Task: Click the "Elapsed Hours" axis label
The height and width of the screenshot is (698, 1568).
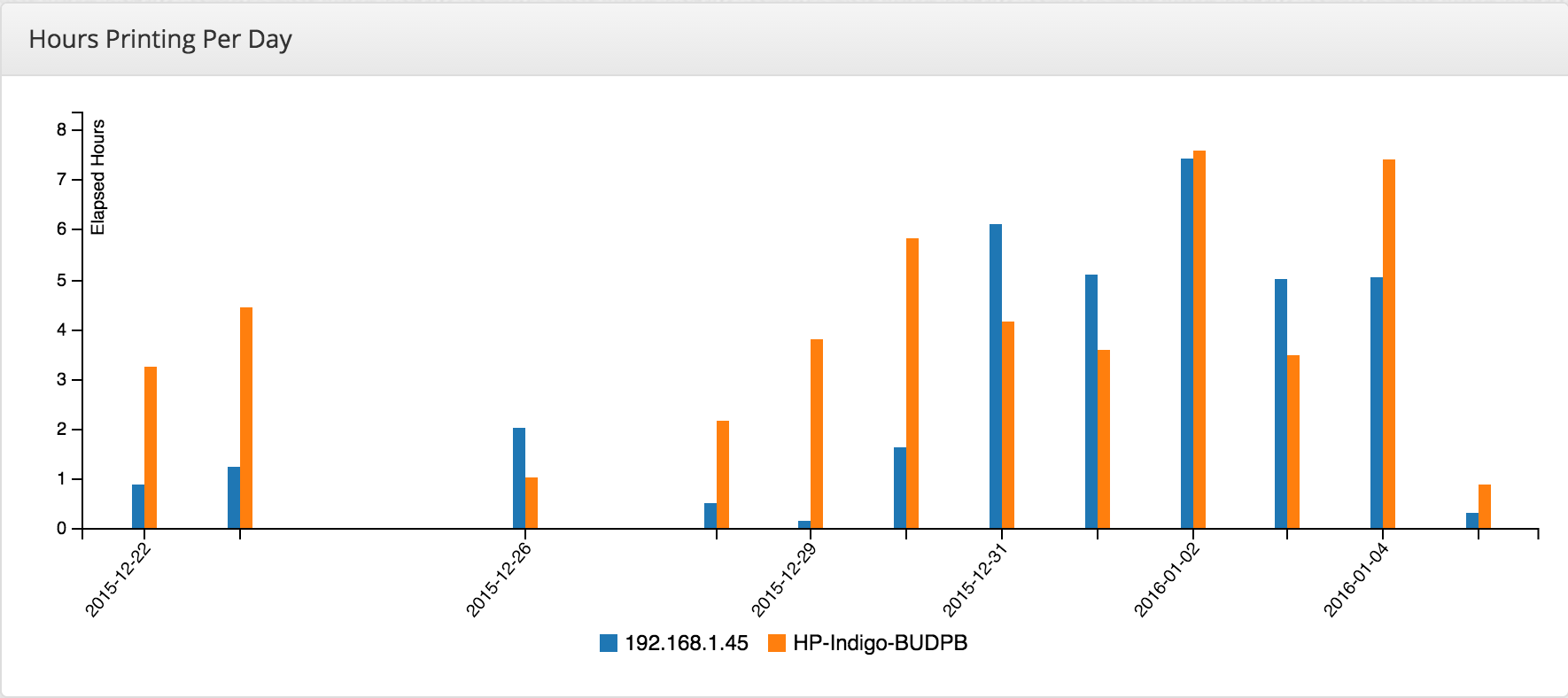Action: point(98,177)
